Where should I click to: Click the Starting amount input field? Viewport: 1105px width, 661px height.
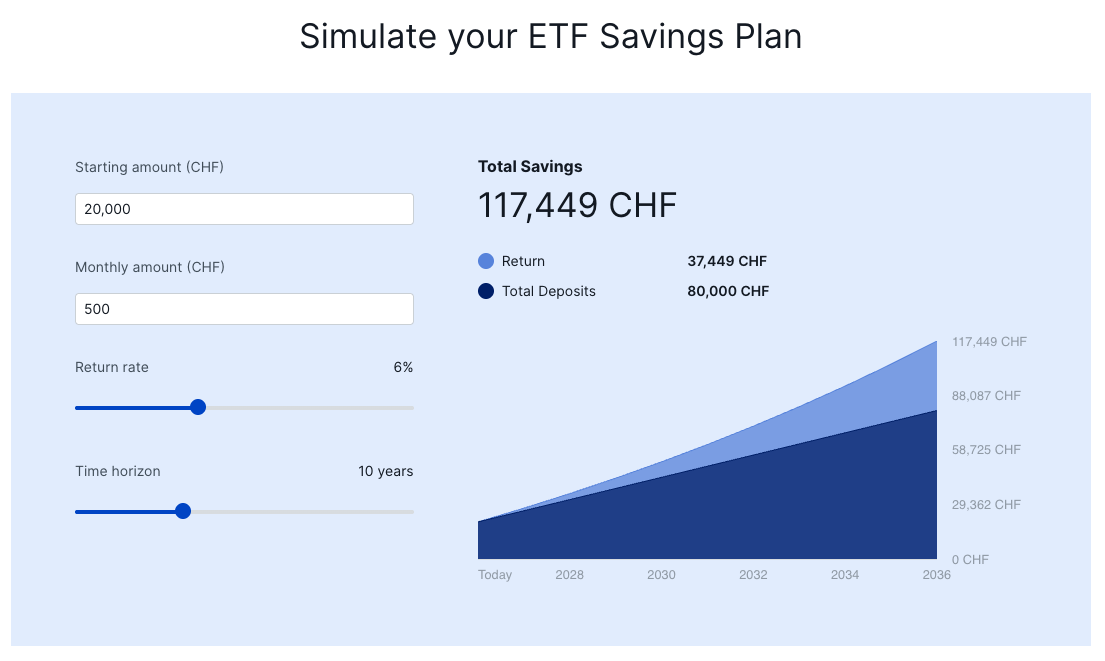244,209
